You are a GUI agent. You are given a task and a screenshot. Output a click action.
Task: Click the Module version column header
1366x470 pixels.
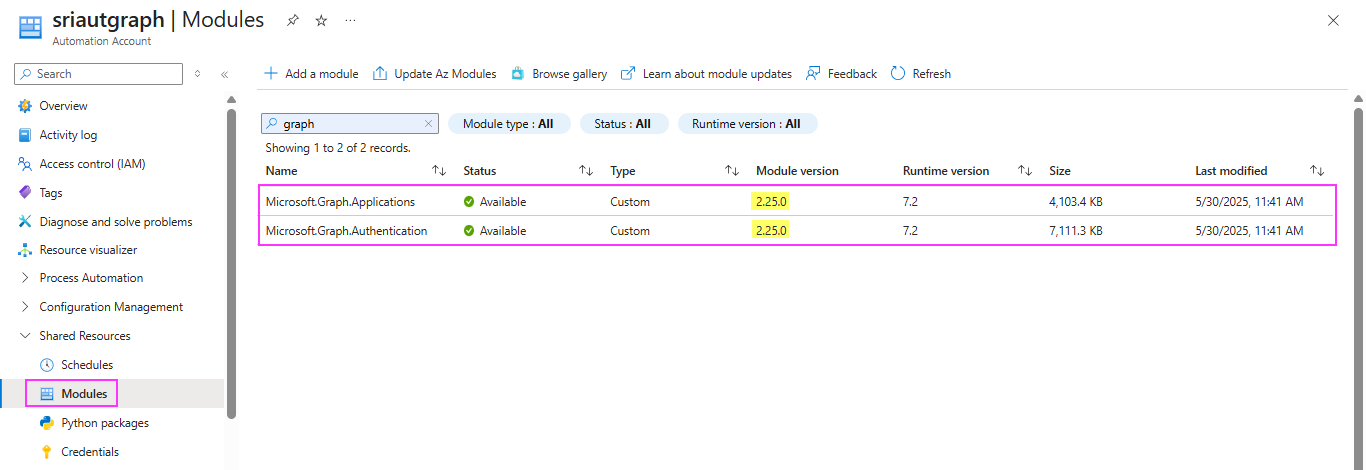pyautogui.click(x=797, y=171)
